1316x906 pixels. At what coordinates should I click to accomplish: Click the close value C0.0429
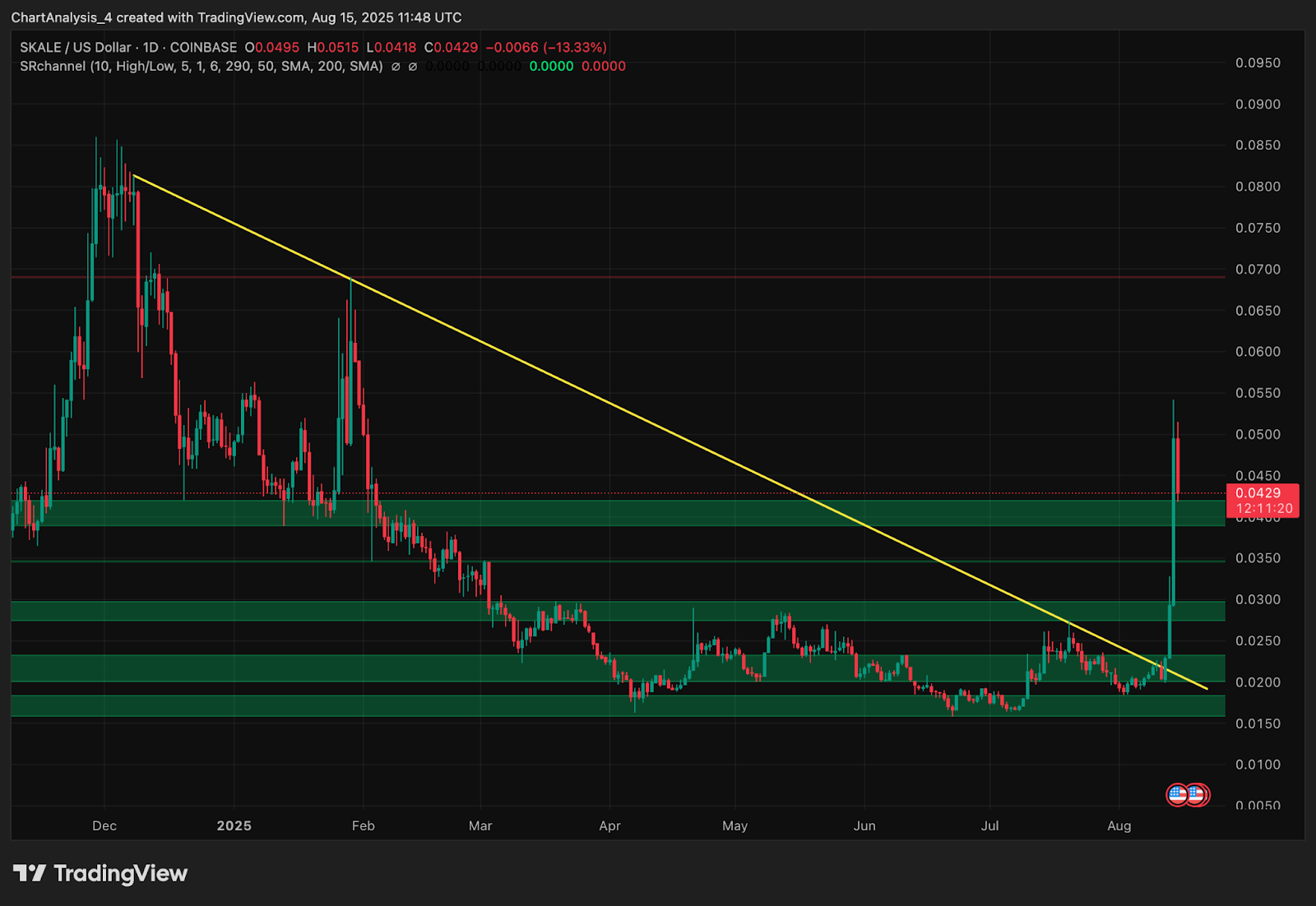(451, 48)
